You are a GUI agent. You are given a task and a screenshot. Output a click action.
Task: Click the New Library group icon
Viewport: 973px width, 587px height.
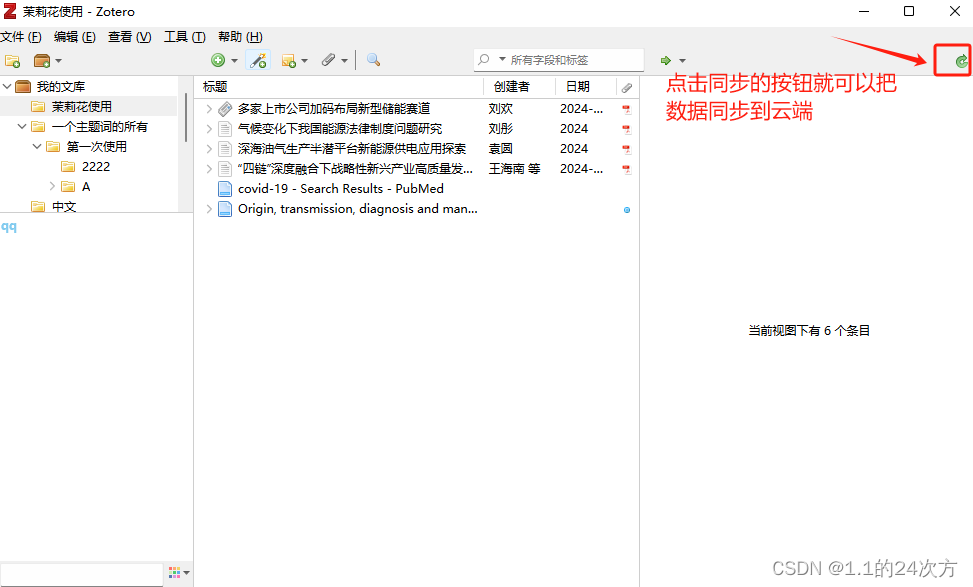point(42,61)
